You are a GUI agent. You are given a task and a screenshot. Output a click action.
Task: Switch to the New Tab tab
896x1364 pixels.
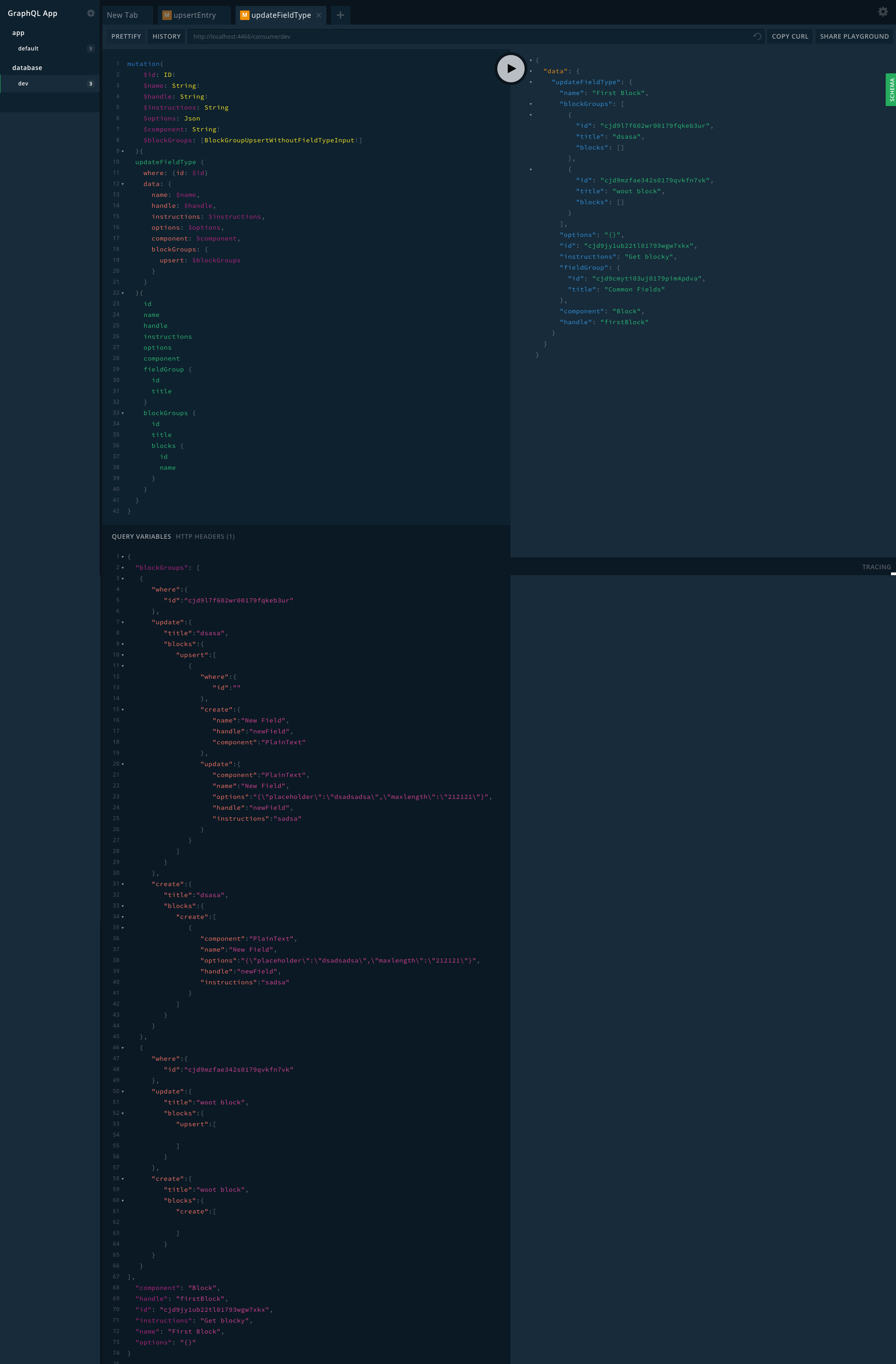[x=122, y=15]
